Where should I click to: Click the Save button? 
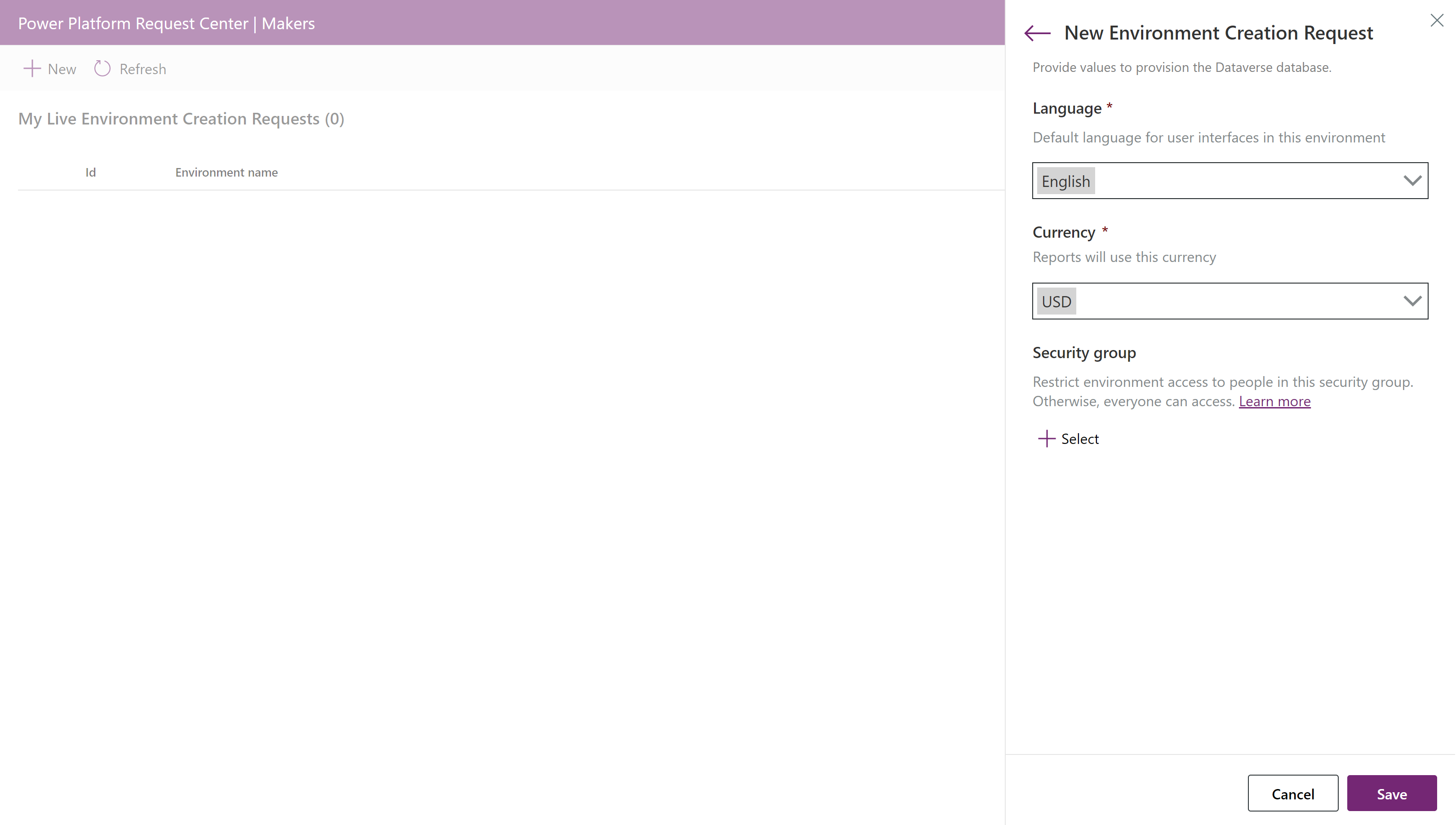[1392, 793]
